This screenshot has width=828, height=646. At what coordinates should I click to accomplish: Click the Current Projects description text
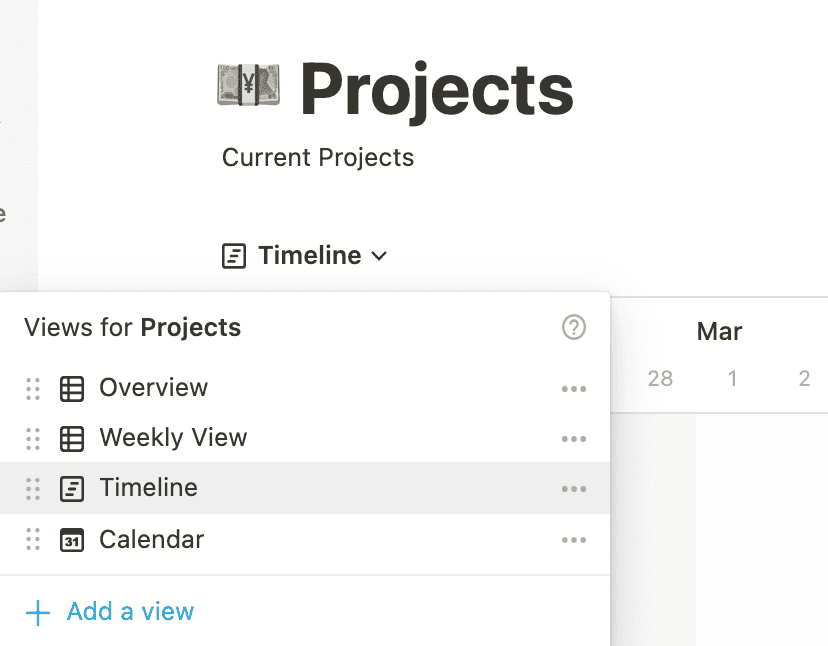click(318, 158)
